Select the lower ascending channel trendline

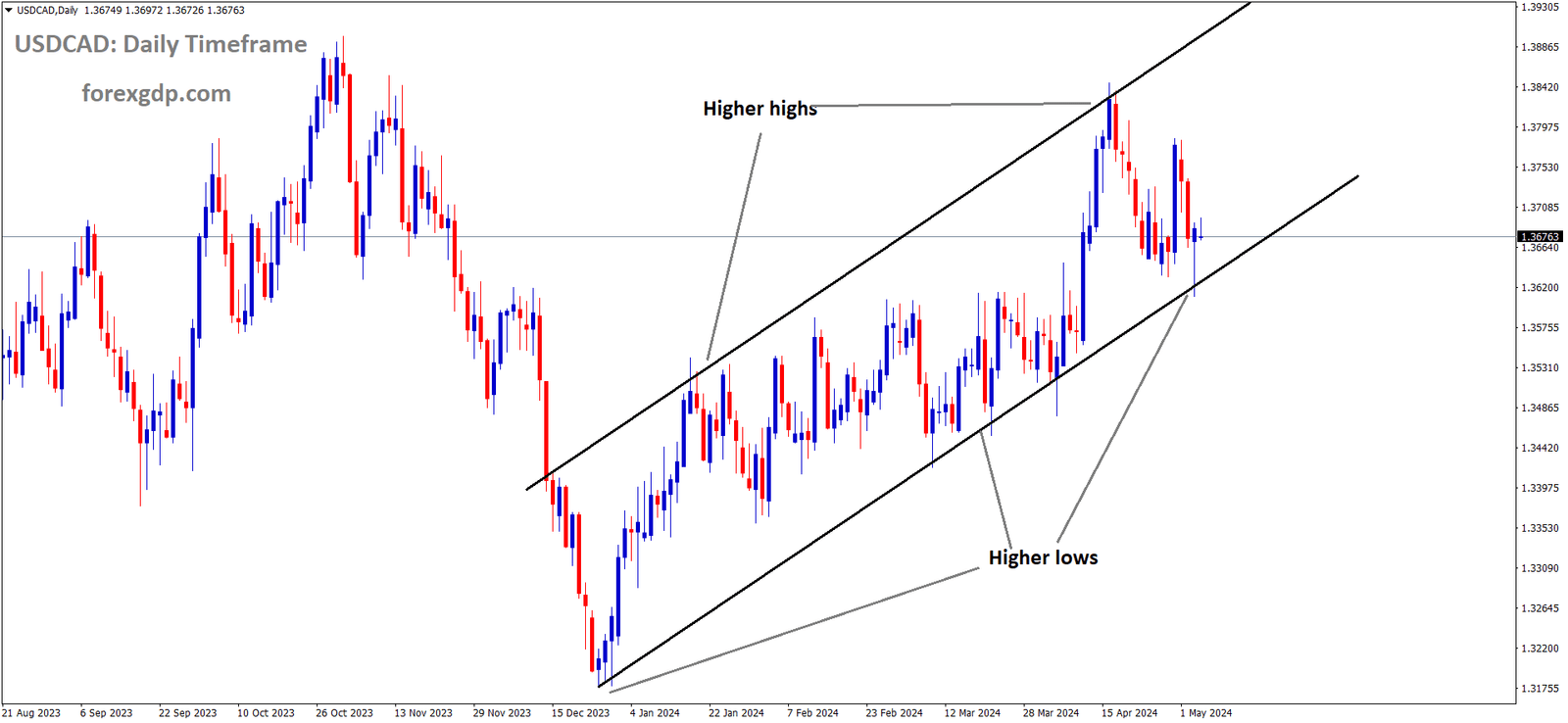[978, 431]
